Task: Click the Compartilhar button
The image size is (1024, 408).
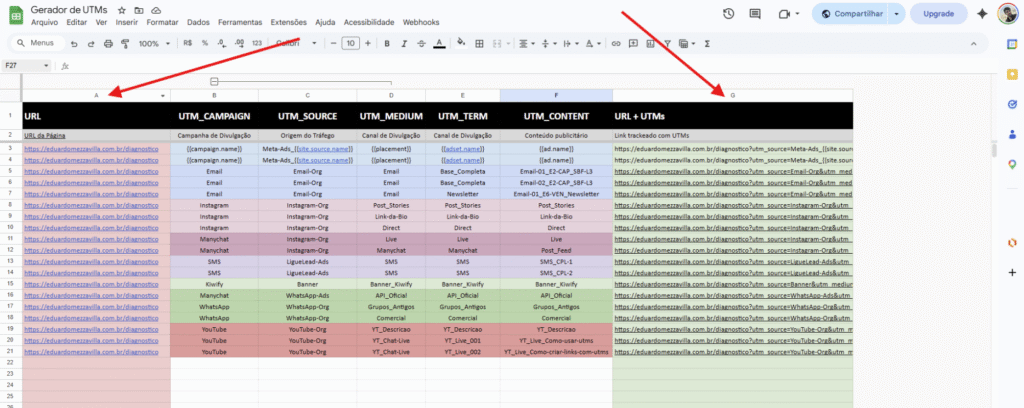Action: click(851, 13)
